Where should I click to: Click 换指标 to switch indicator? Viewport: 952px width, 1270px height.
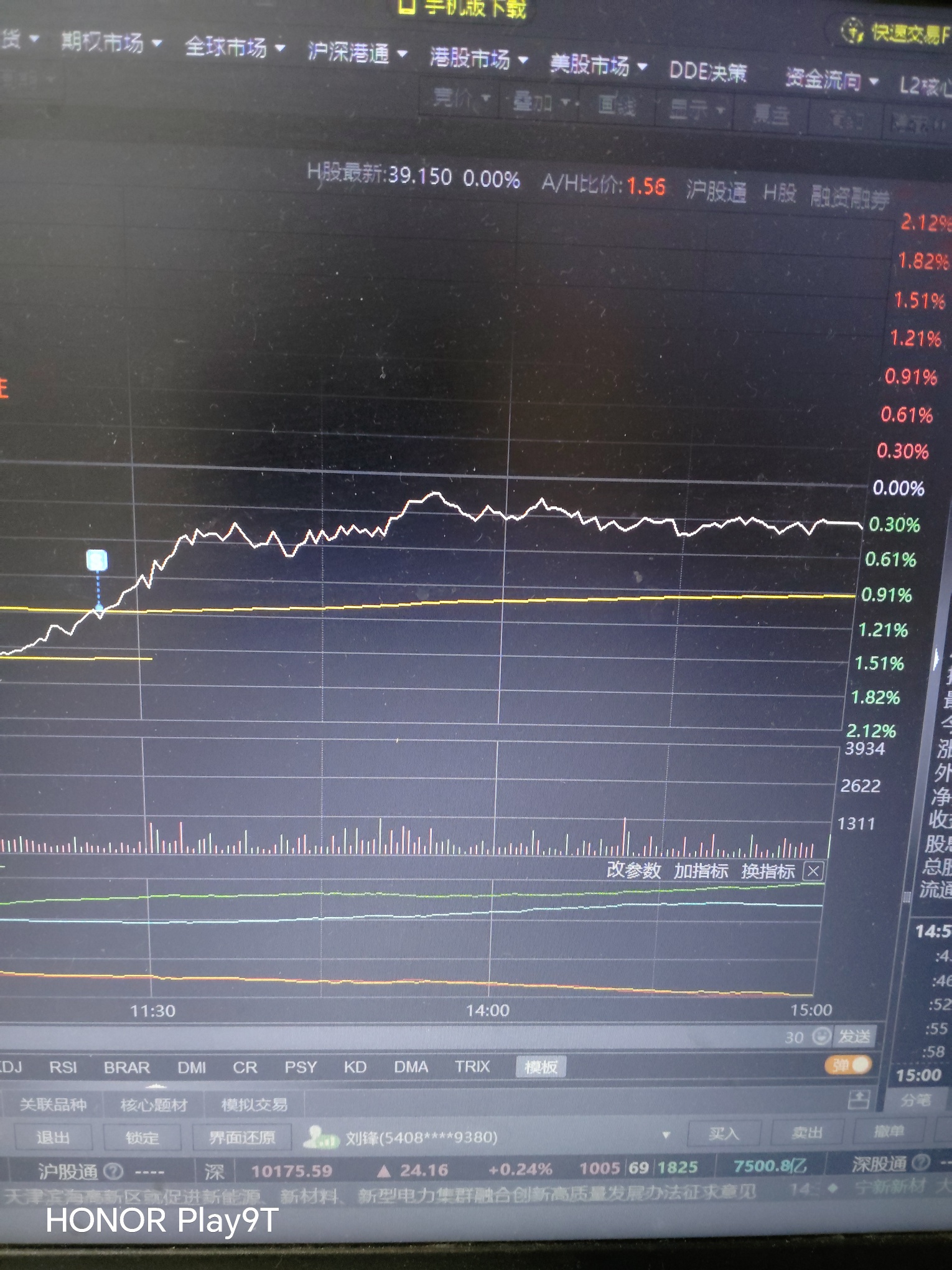click(768, 871)
